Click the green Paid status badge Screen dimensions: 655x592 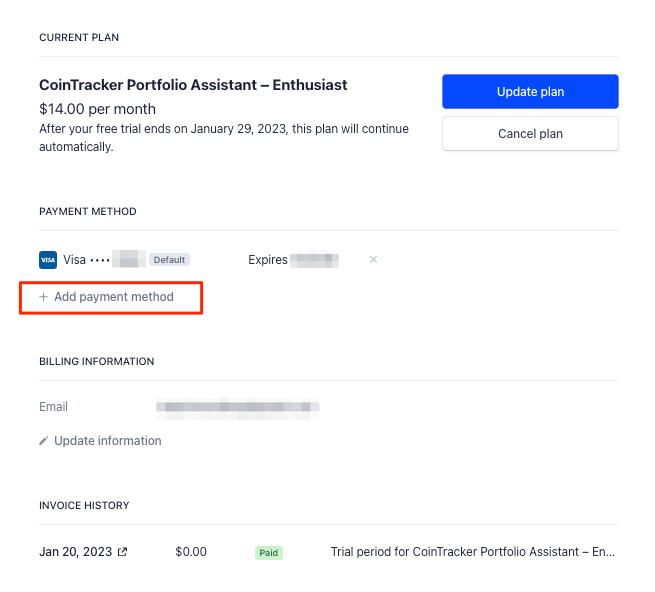[x=269, y=553]
